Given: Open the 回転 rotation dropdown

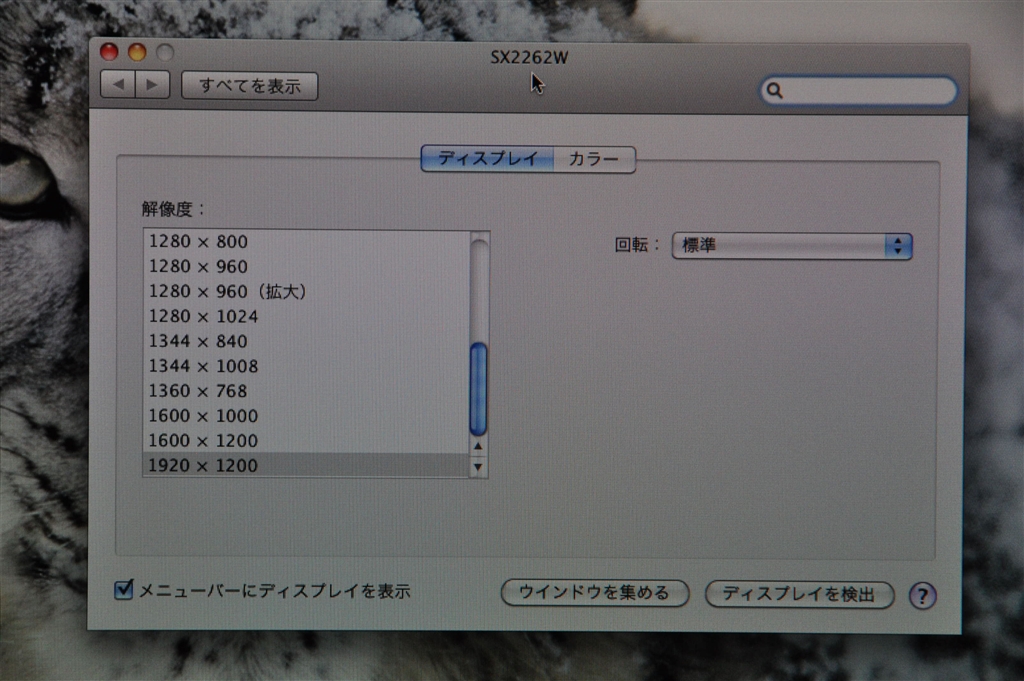Looking at the screenshot, I should point(792,245).
